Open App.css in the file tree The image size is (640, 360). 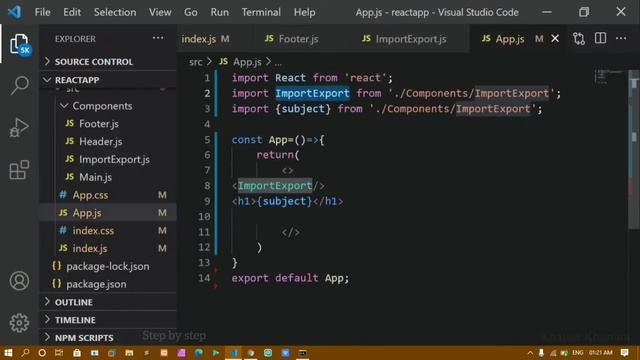108,195
